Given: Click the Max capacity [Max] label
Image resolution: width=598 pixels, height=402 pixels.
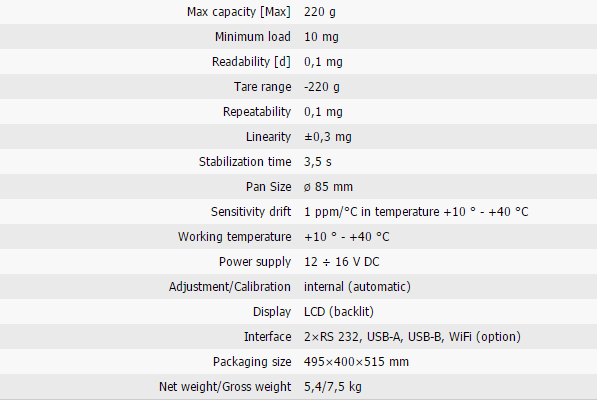Looking at the screenshot, I should click(x=239, y=12).
